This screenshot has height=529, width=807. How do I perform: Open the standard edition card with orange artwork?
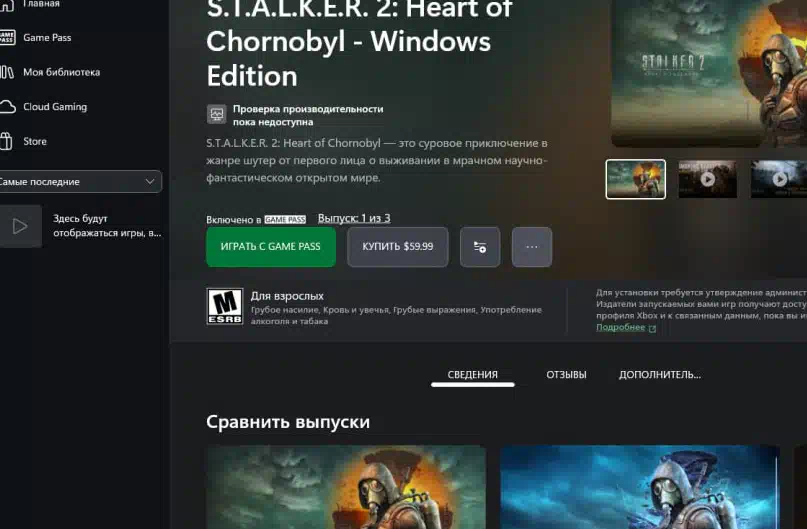tap(346, 487)
